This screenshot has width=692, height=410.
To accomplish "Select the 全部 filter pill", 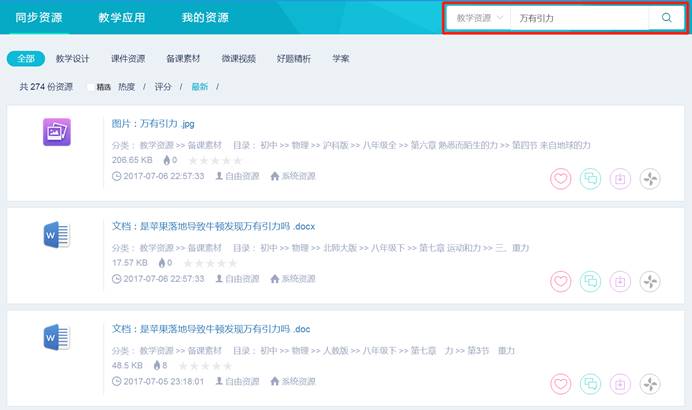I will (26, 58).
